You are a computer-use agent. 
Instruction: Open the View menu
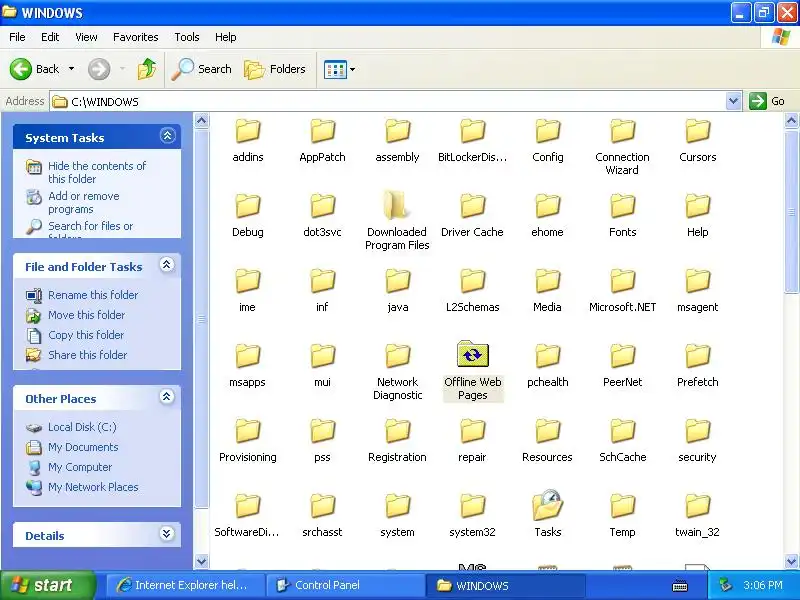tap(86, 37)
